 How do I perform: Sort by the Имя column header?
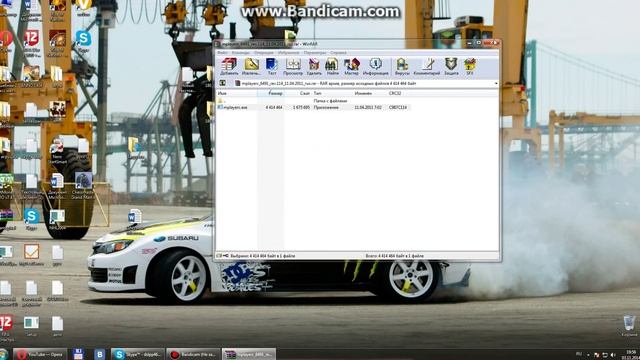(236, 93)
